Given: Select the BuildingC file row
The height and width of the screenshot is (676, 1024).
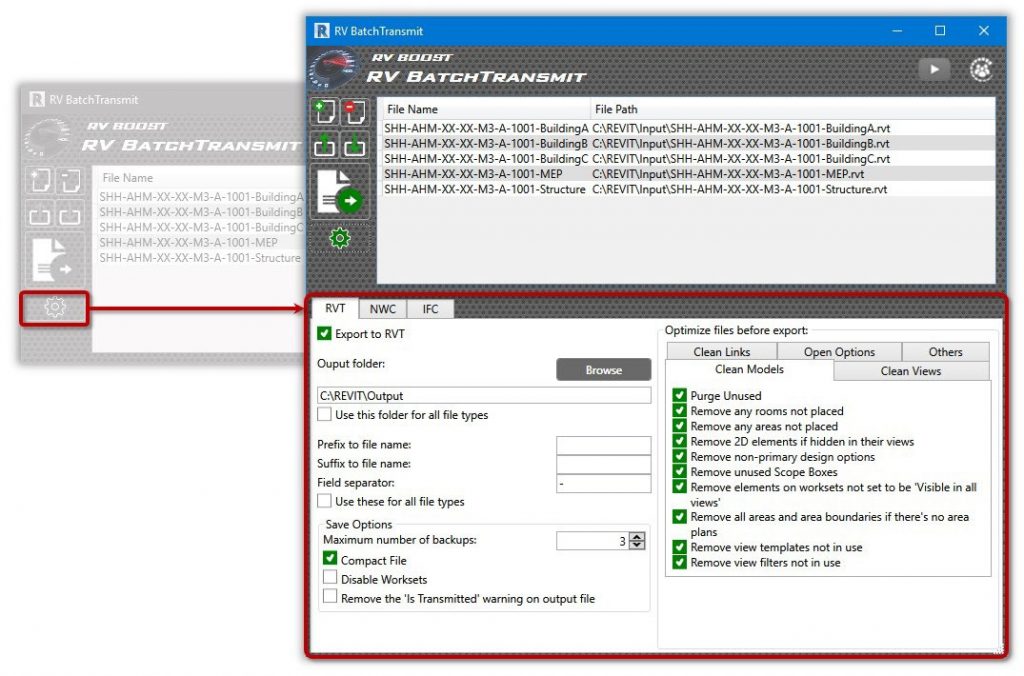Looking at the screenshot, I should (x=688, y=159).
